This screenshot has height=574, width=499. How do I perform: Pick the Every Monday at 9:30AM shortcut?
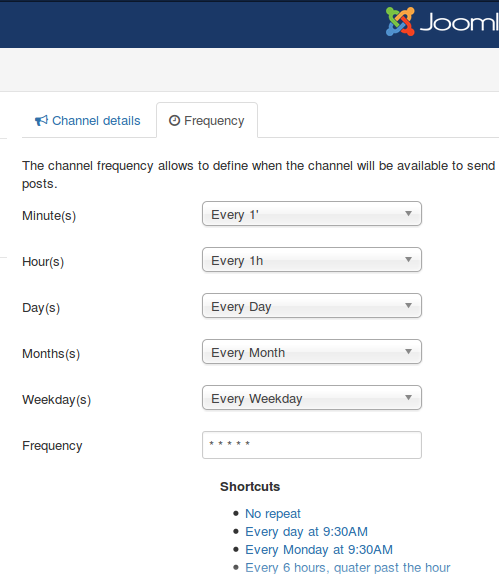[x=319, y=549]
